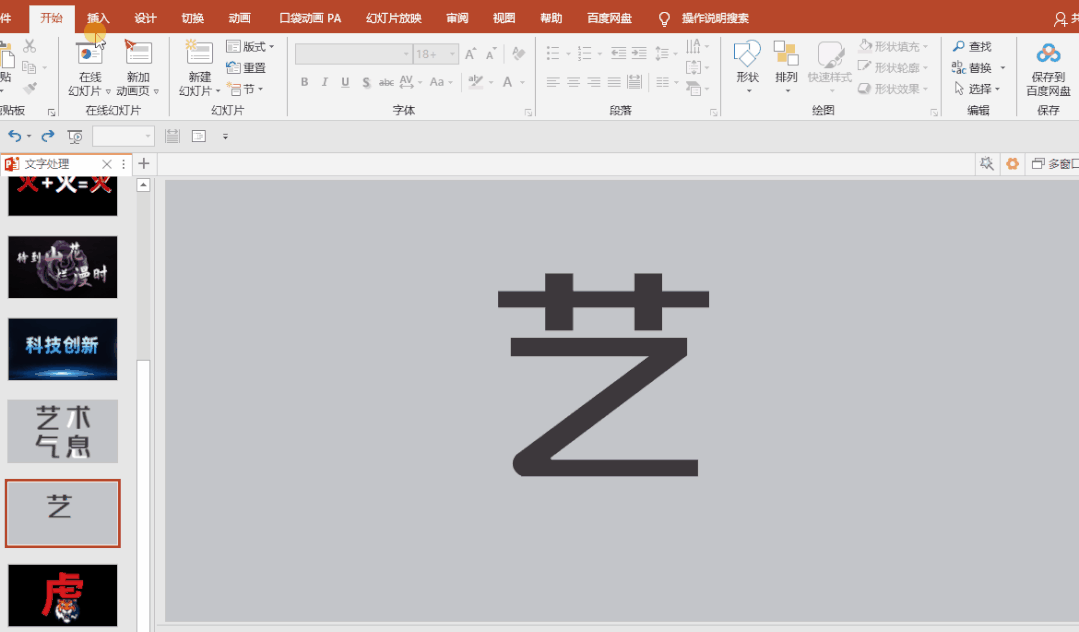
Task: Open 在线幻灯片 online slides button
Action: point(89,67)
